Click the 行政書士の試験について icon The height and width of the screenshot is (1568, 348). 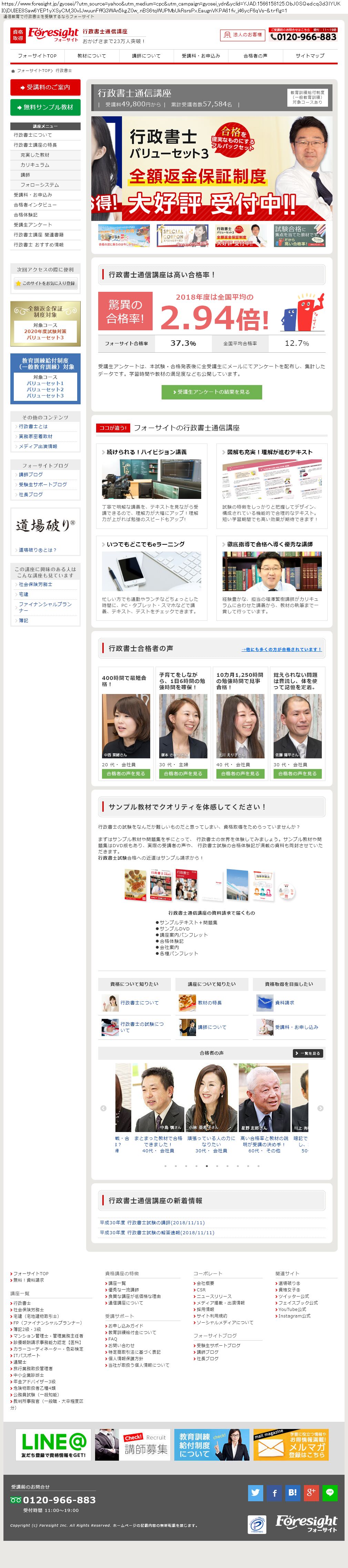[x=110, y=1027]
